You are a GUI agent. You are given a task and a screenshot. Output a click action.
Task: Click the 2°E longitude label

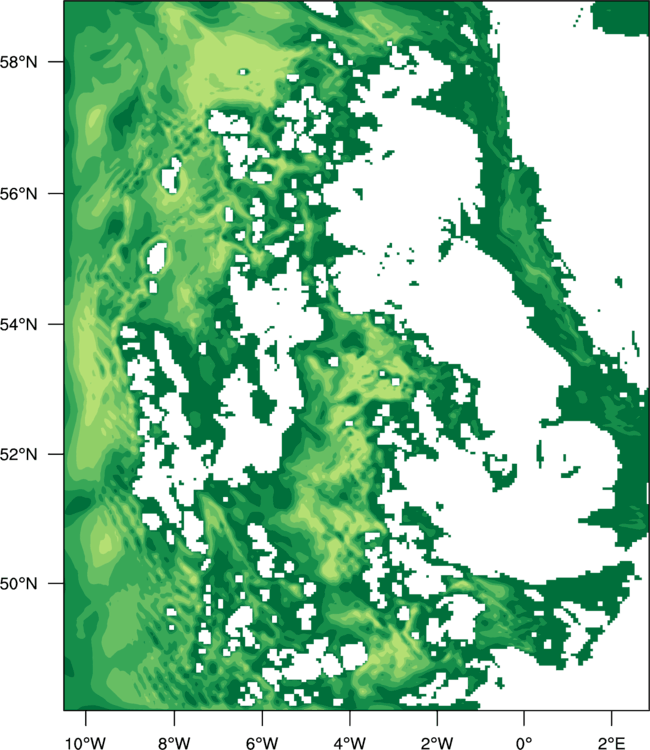612,743
